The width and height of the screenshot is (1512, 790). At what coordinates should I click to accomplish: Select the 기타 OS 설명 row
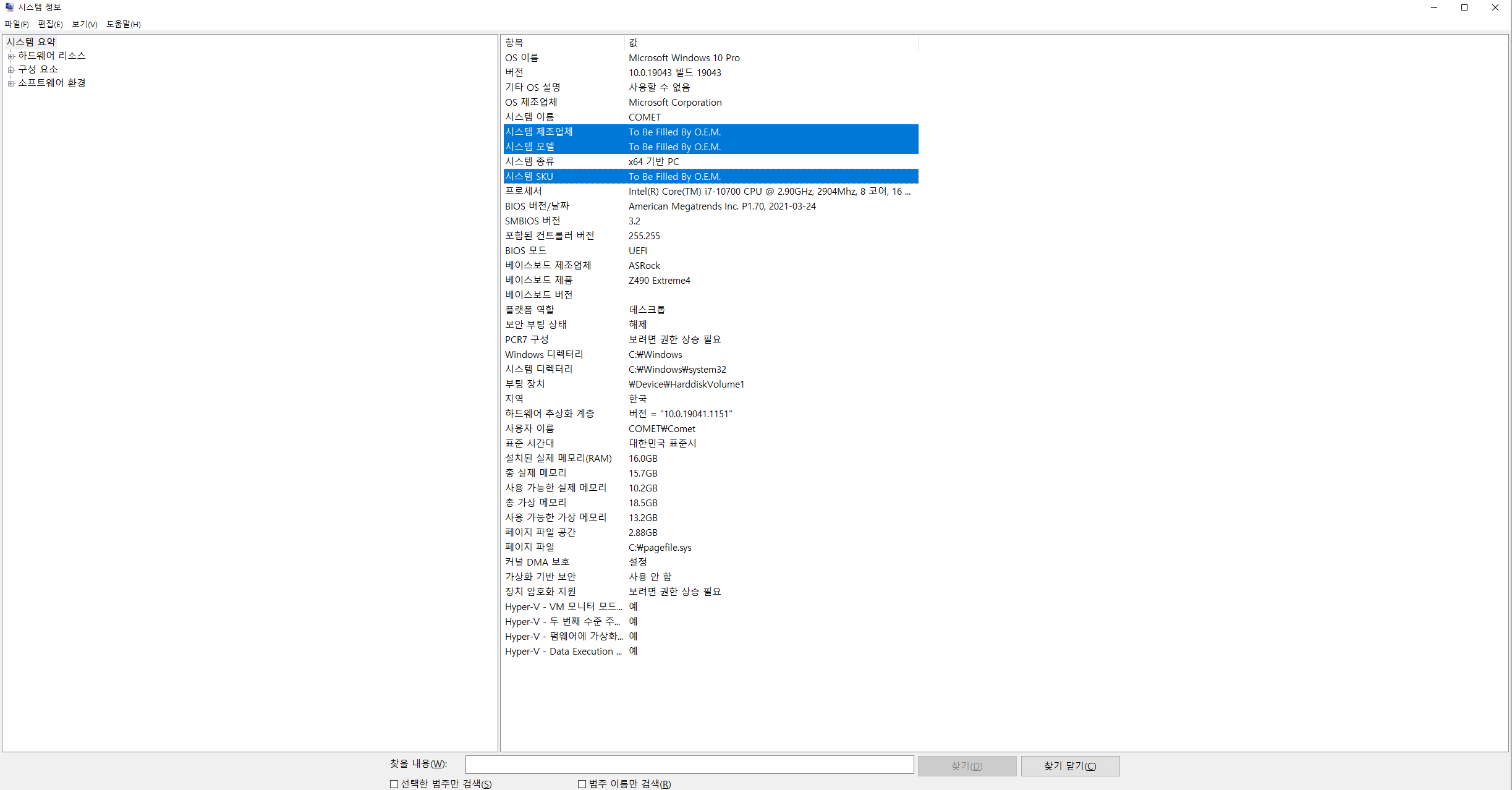(x=711, y=87)
